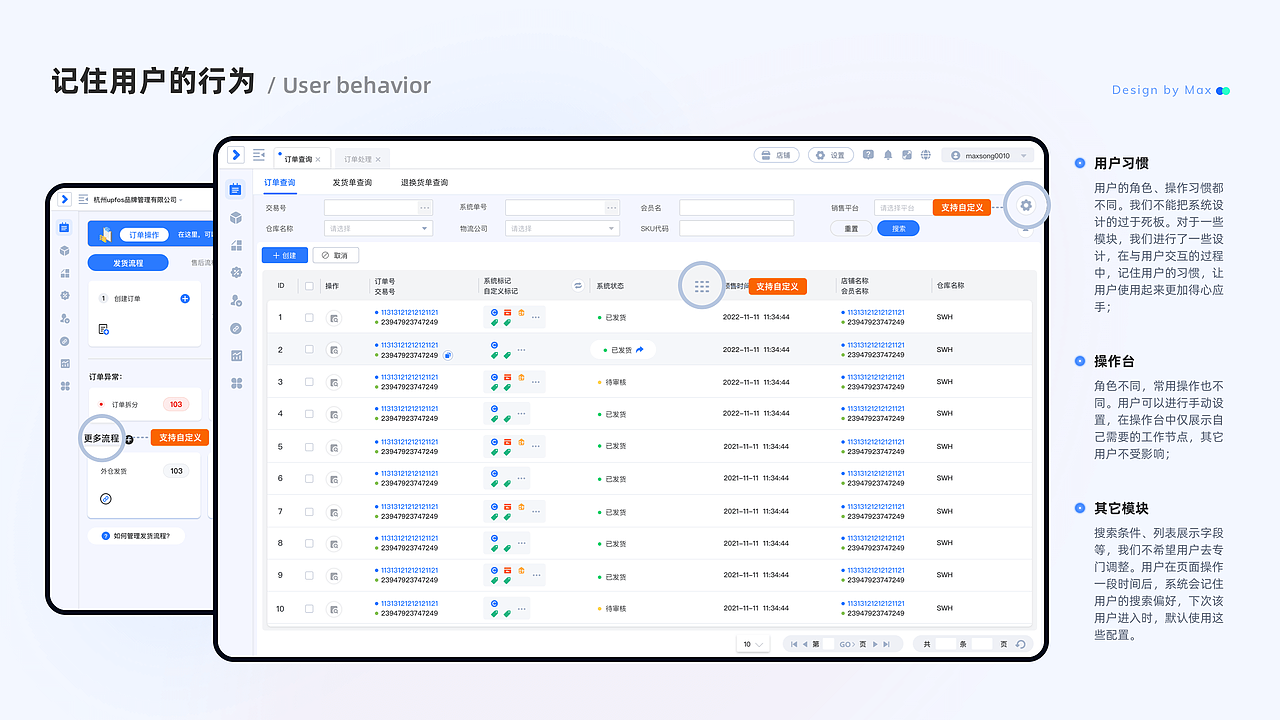Check the checkbox for row 10
1280x720 pixels.
point(309,608)
